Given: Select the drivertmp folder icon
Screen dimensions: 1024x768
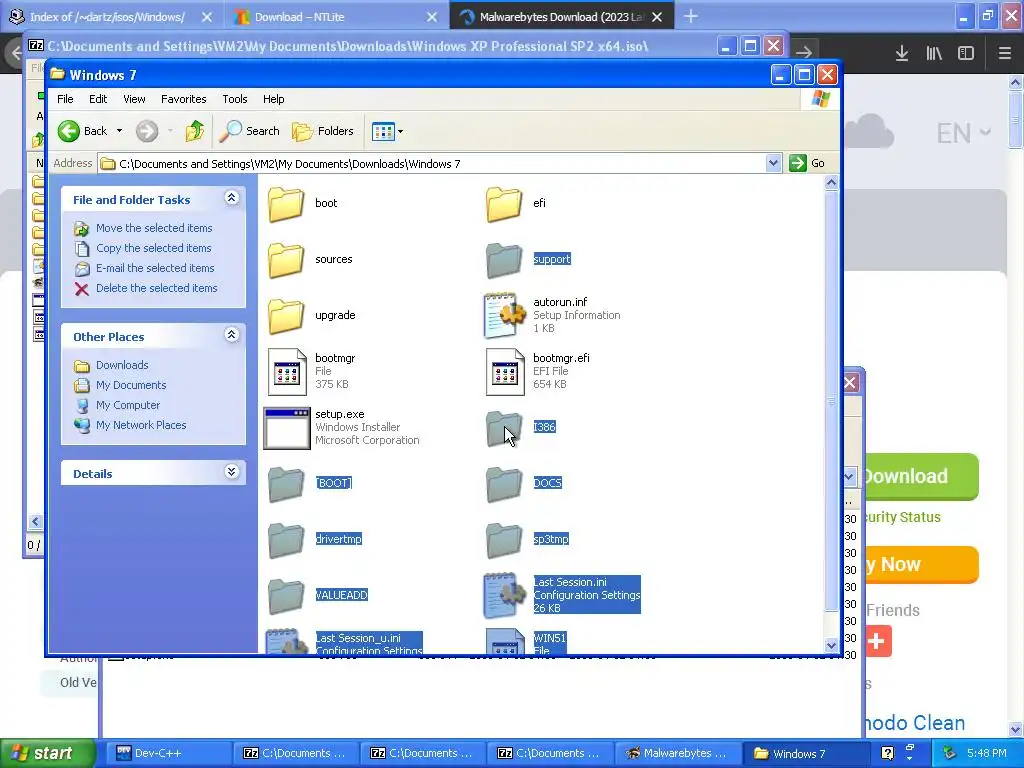Looking at the screenshot, I should 286,540.
